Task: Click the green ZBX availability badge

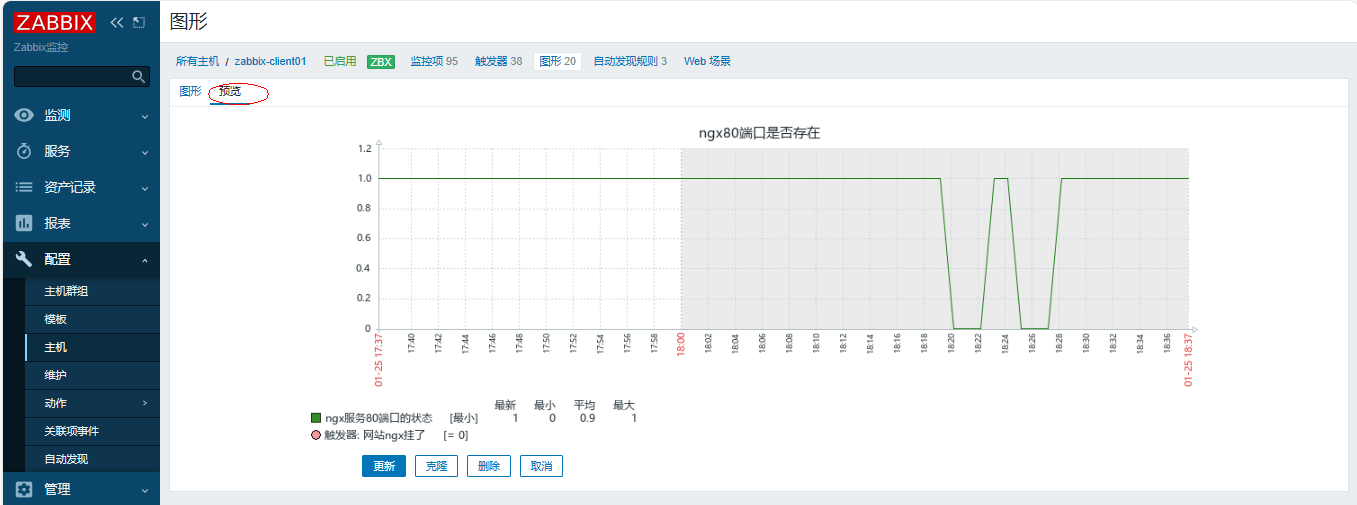Action: click(x=381, y=62)
